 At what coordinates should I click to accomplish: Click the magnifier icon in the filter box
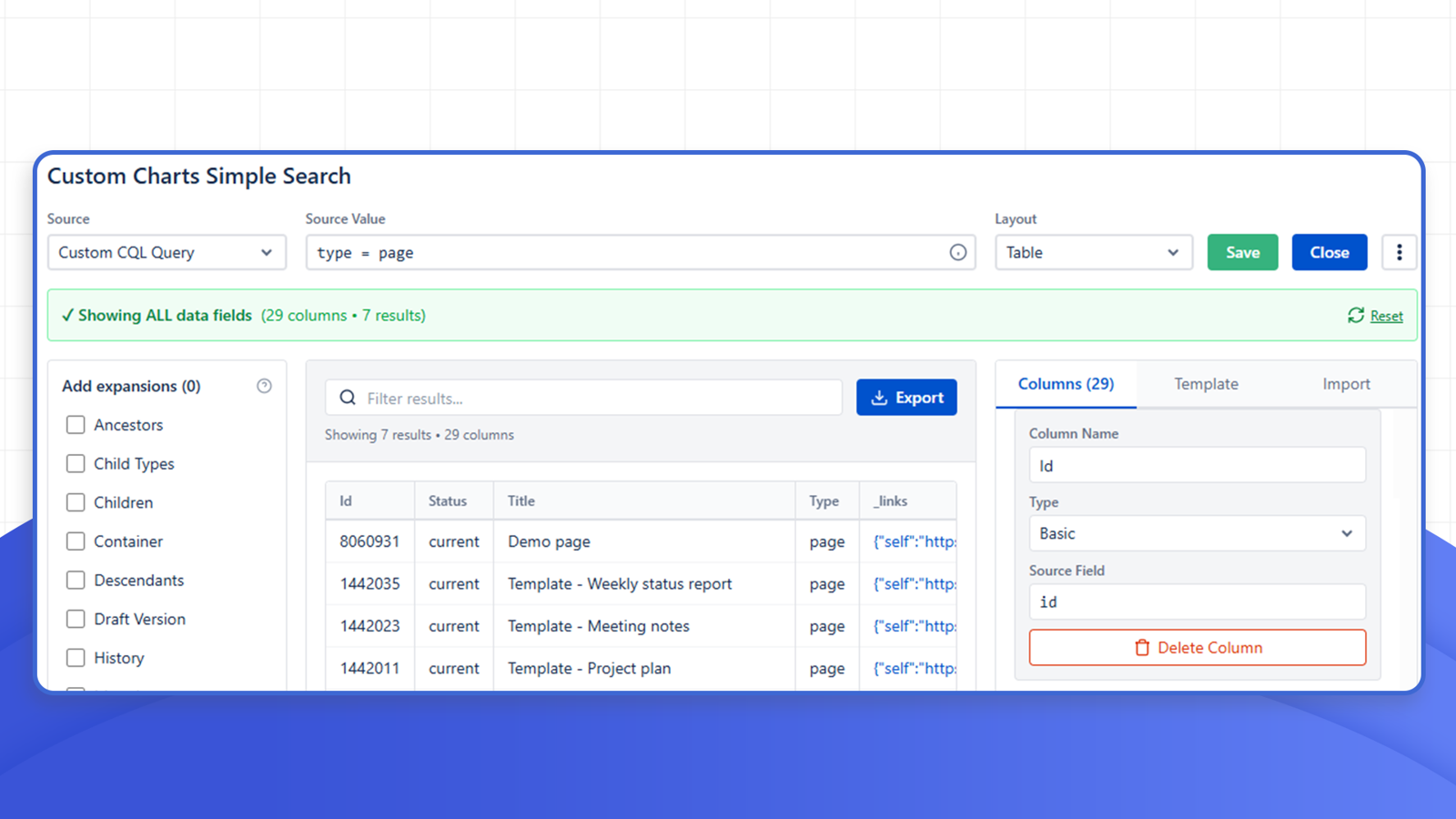tap(347, 398)
